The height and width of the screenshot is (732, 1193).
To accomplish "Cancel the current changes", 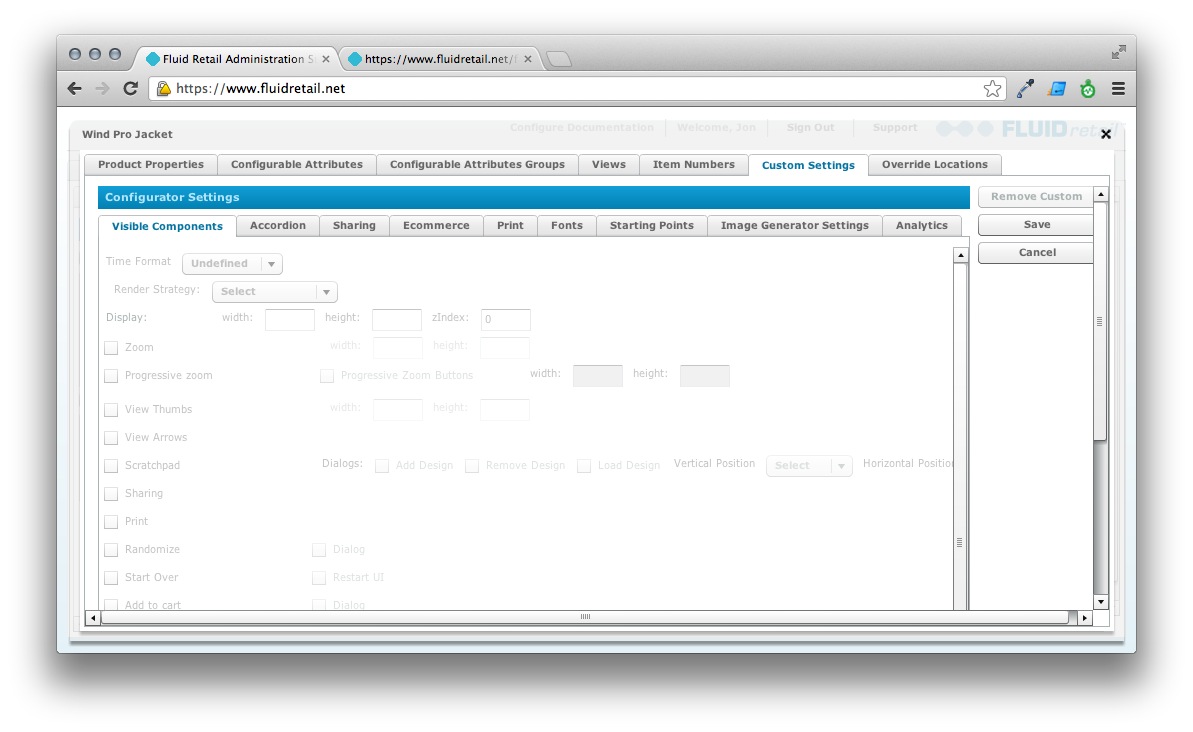I will pyautogui.click(x=1035, y=252).
